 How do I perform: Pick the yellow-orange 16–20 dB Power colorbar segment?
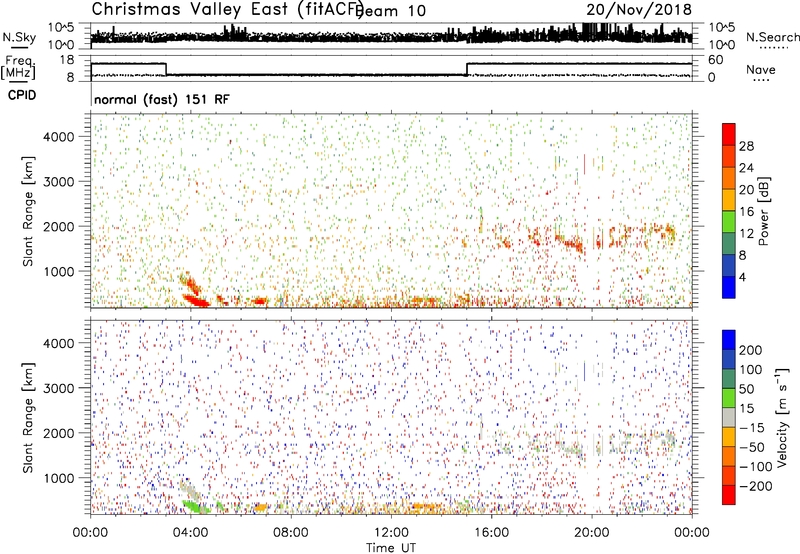[729, 199]
